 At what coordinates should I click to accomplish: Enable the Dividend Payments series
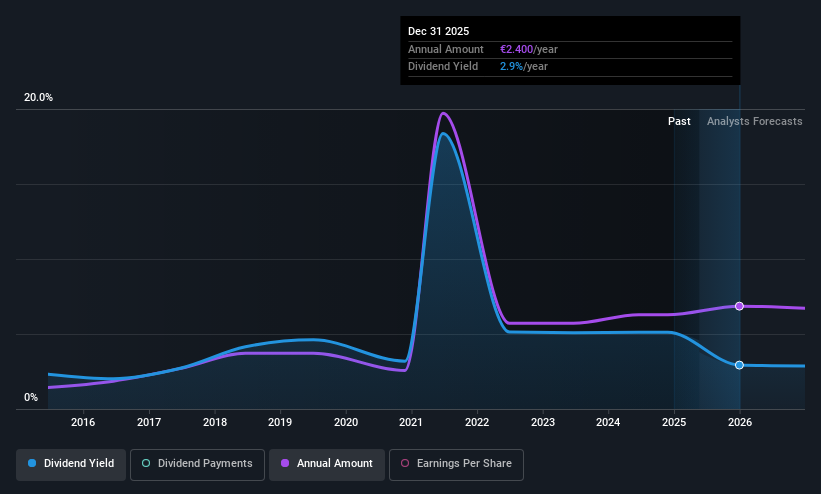197,464
